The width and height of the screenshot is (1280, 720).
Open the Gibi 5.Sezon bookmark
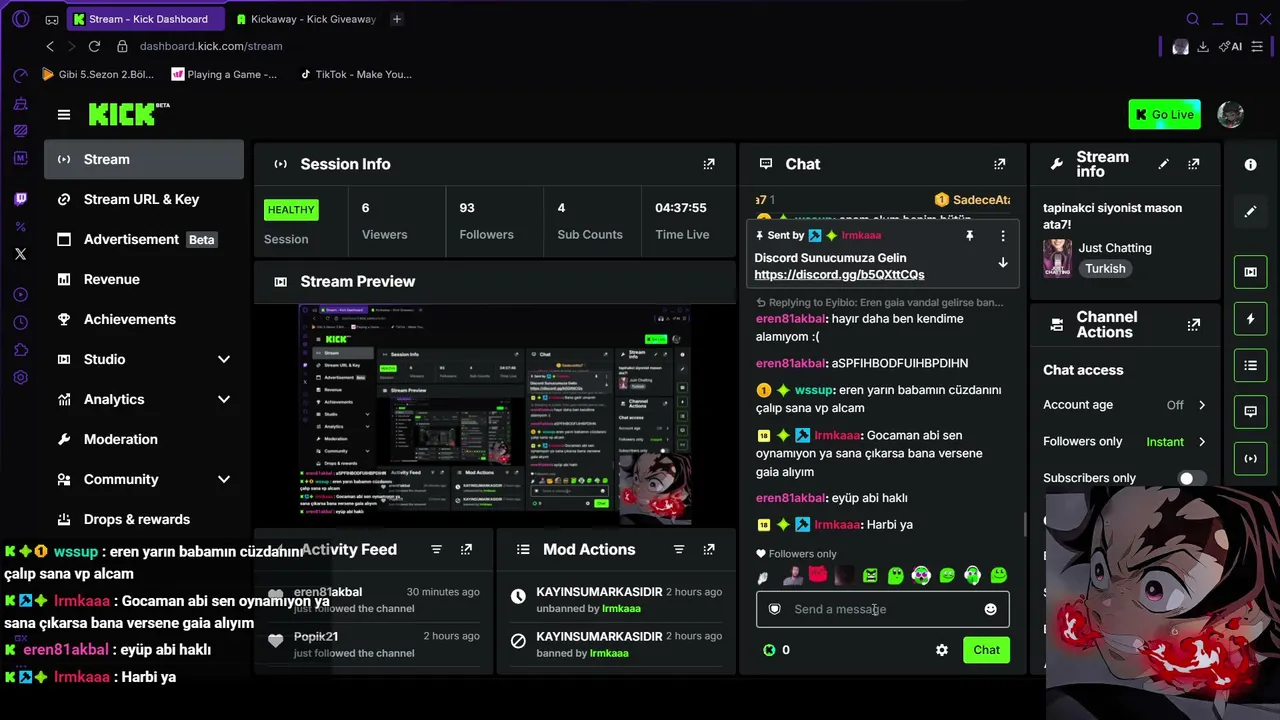(x=97, y=74)
